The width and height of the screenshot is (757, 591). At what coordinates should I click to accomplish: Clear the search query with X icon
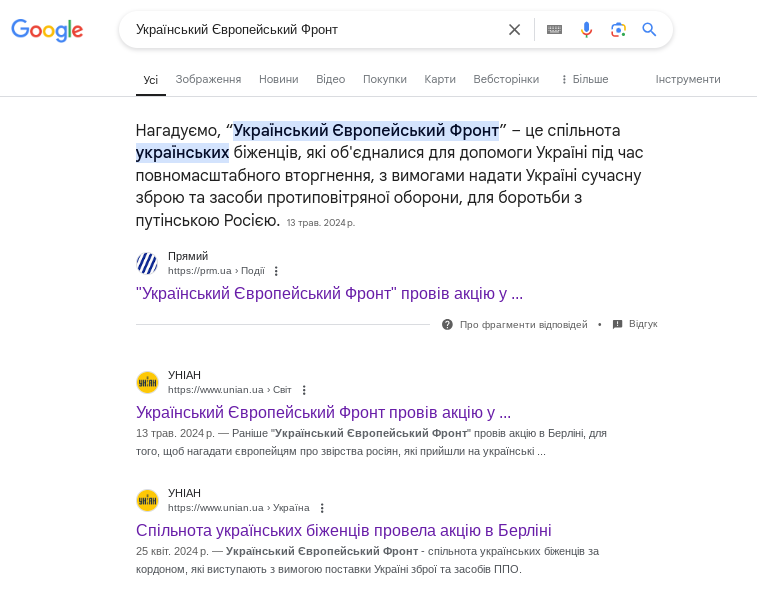514,30
